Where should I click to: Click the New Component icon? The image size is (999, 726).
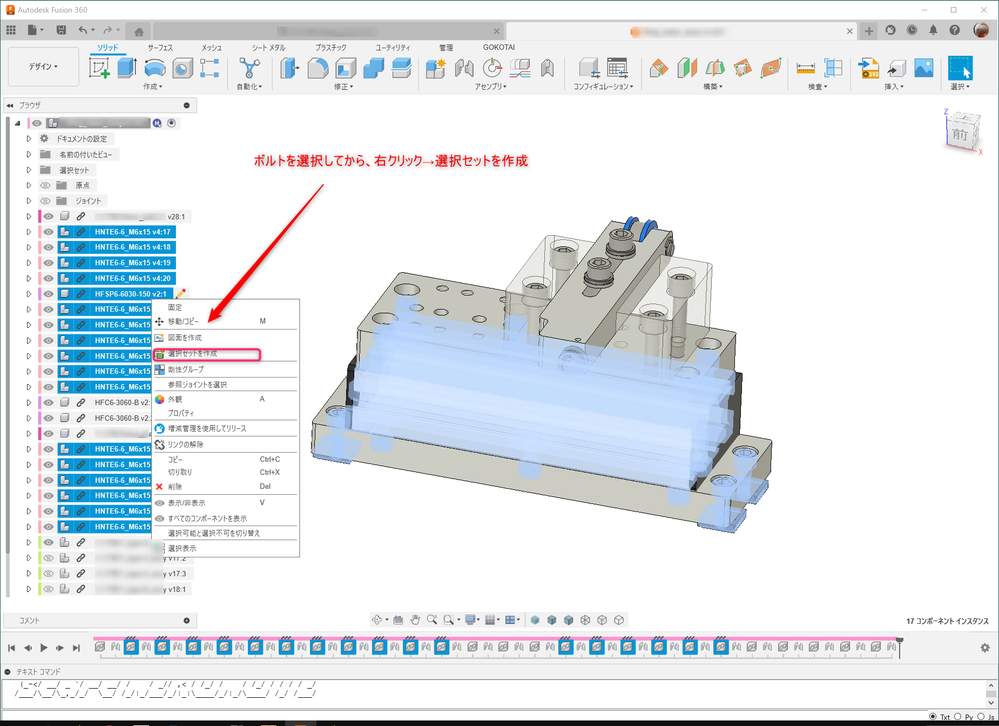[436, 68]
